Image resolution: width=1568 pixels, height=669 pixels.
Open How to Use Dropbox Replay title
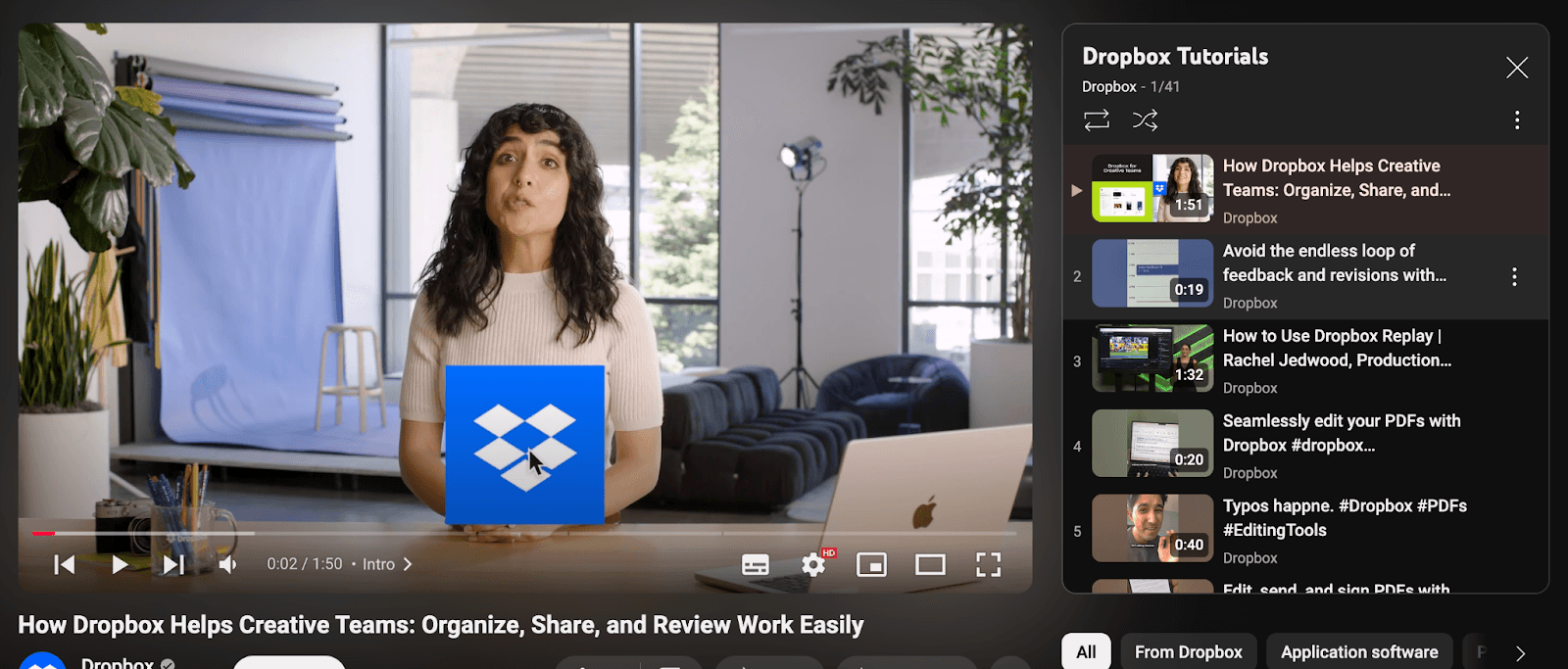(1337, 348)
